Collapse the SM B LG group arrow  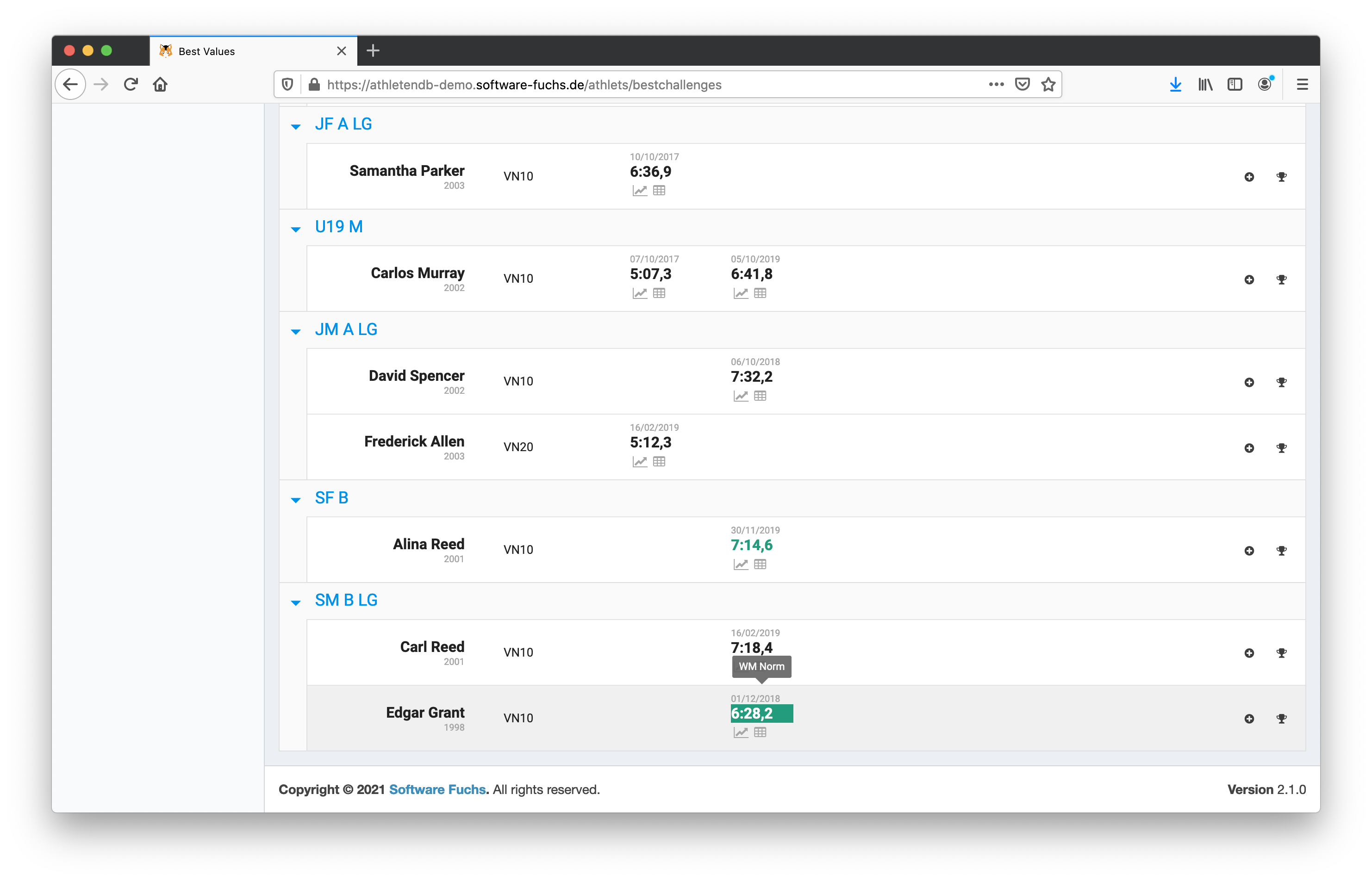(296, 603)
